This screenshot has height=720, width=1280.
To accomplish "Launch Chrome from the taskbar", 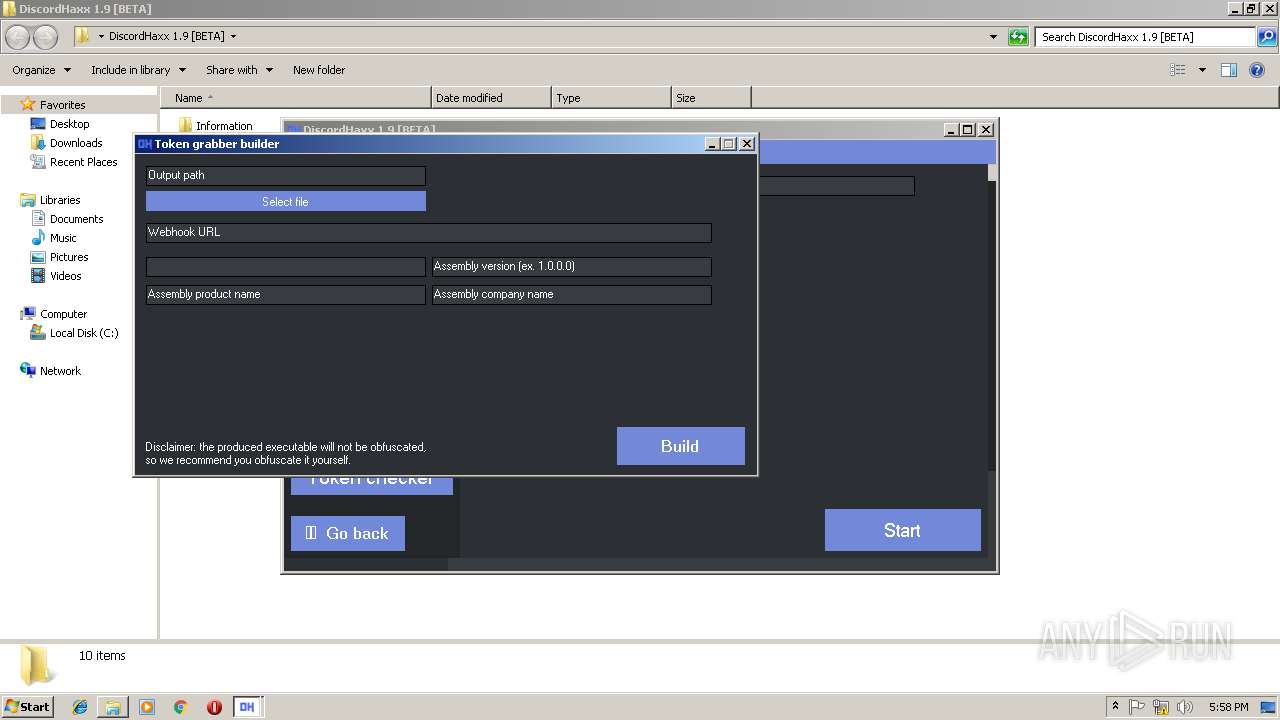I will pyautogui.click(x=181, y=707).
